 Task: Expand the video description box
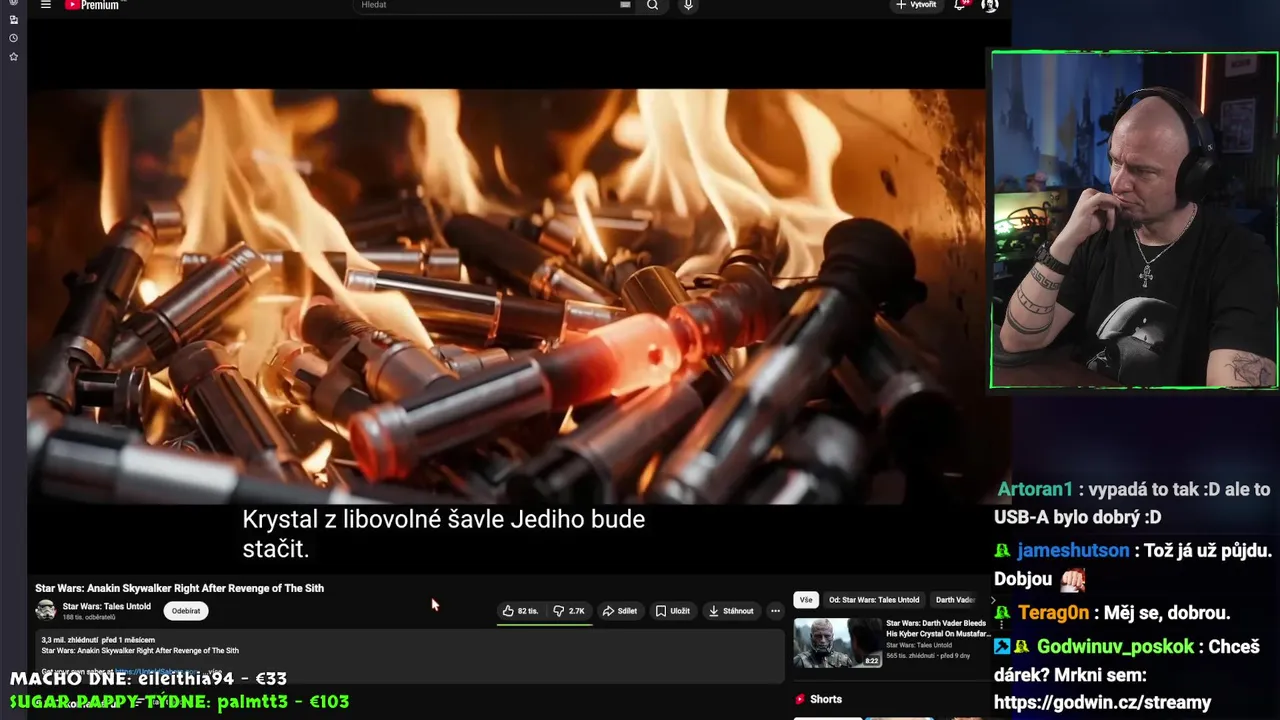click(411, 655)
